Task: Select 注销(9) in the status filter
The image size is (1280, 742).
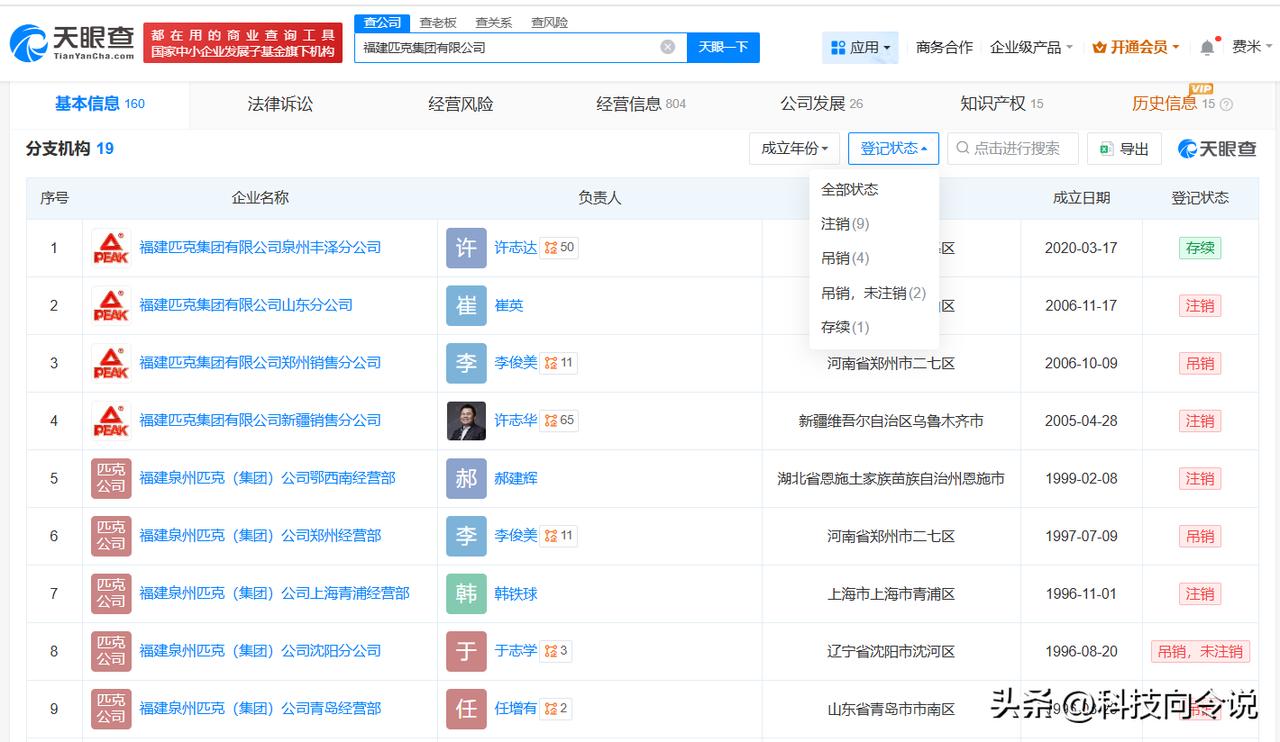Action: (x=845, y=224)
